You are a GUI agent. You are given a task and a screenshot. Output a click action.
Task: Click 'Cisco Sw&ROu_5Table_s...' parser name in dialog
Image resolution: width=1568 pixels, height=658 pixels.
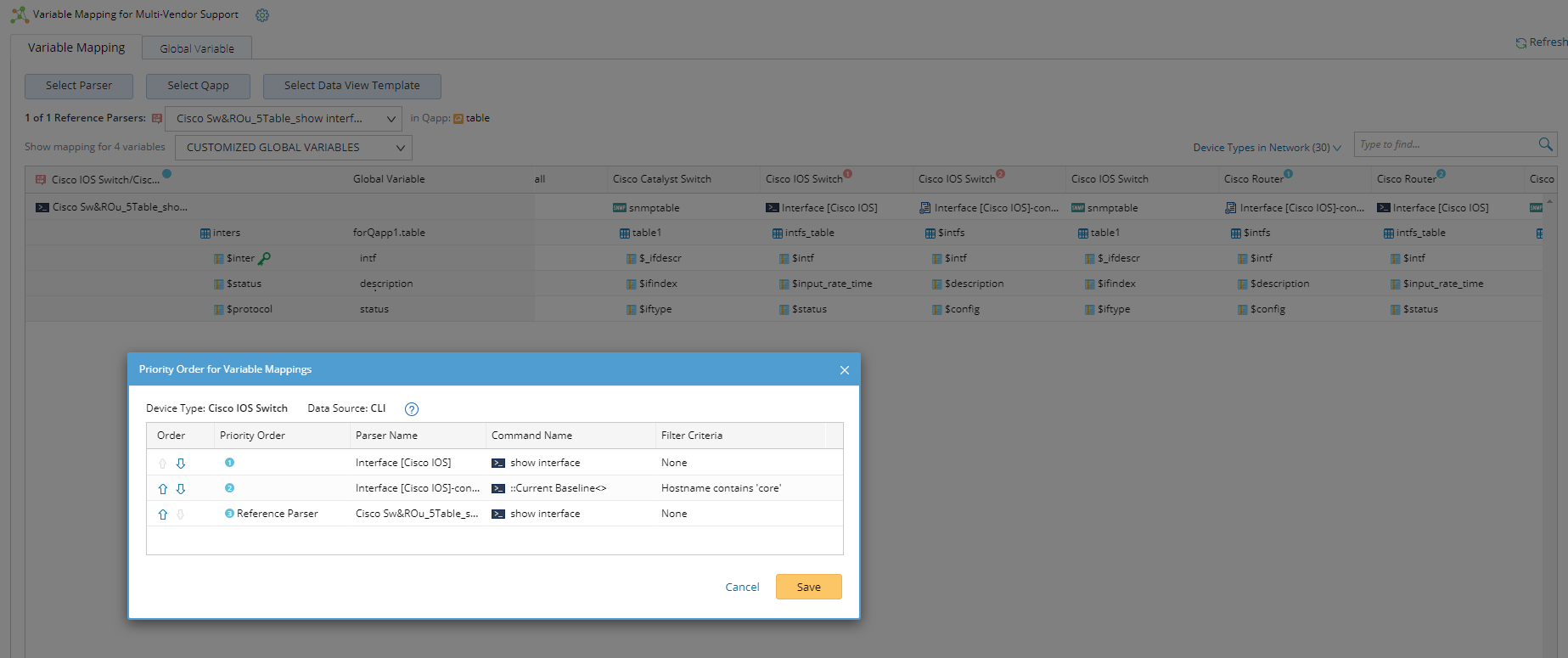click(417, 514)
